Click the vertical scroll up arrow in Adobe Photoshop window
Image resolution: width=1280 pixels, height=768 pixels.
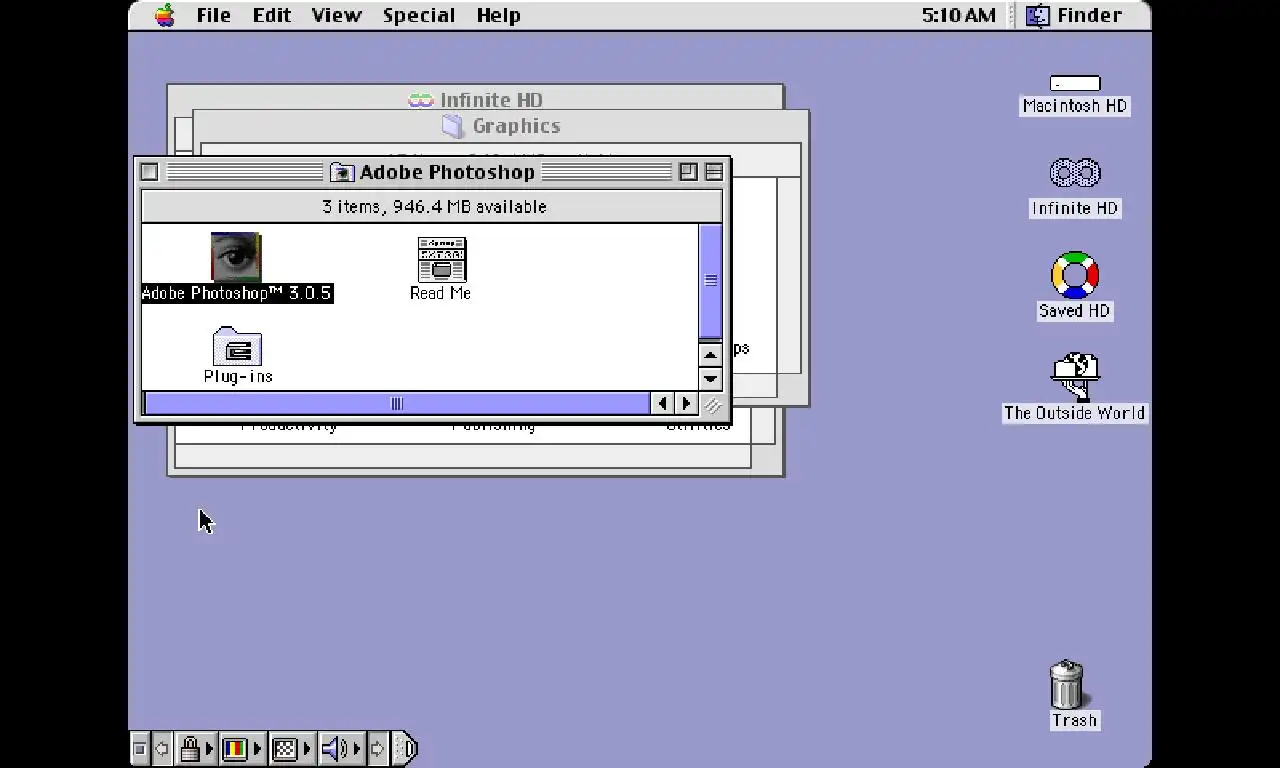[710, 354]
